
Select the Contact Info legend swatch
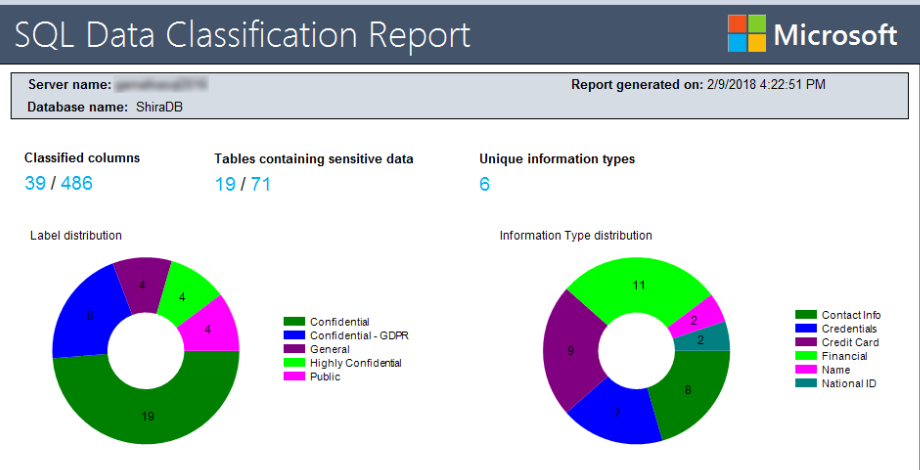pos(806,315)
